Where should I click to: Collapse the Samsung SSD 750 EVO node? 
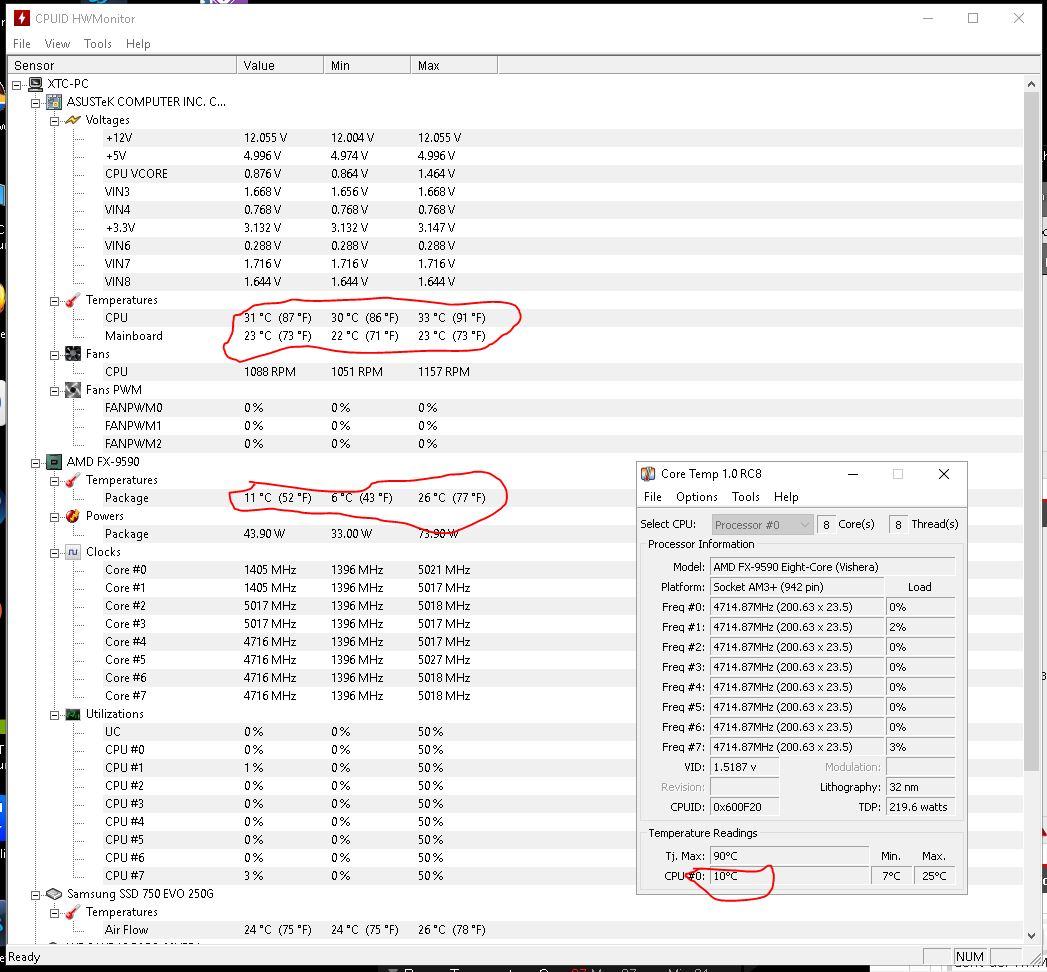(35, 894)
